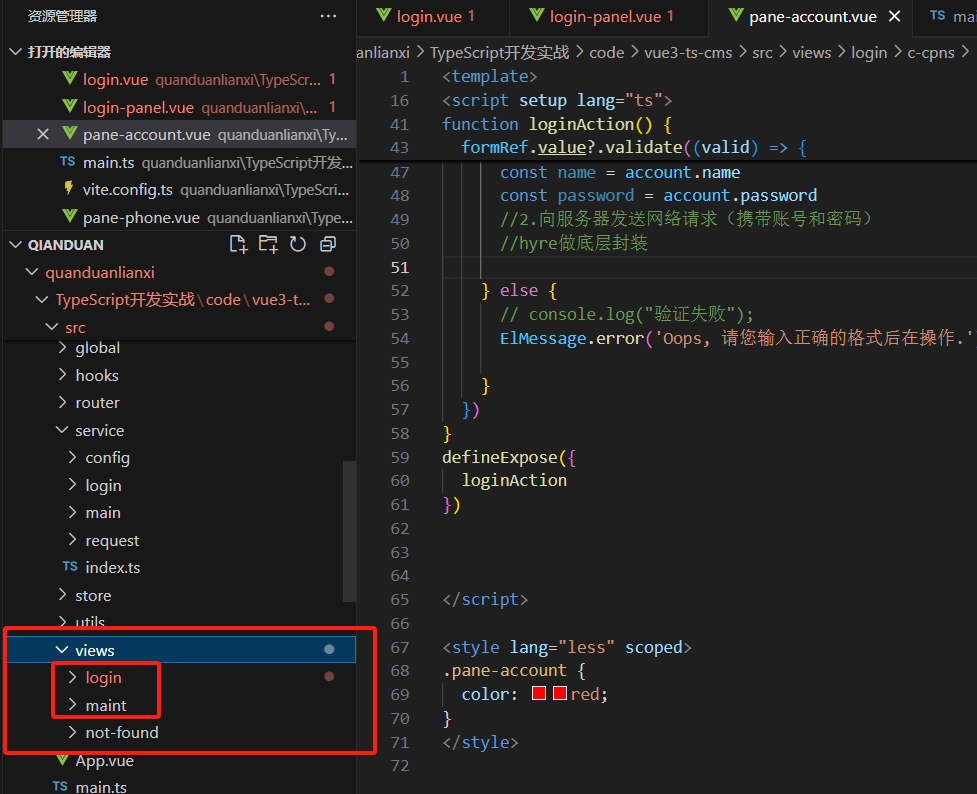Click ElMessage on line 54
This screenshot has width=977, height=794.
click(543, 338)
